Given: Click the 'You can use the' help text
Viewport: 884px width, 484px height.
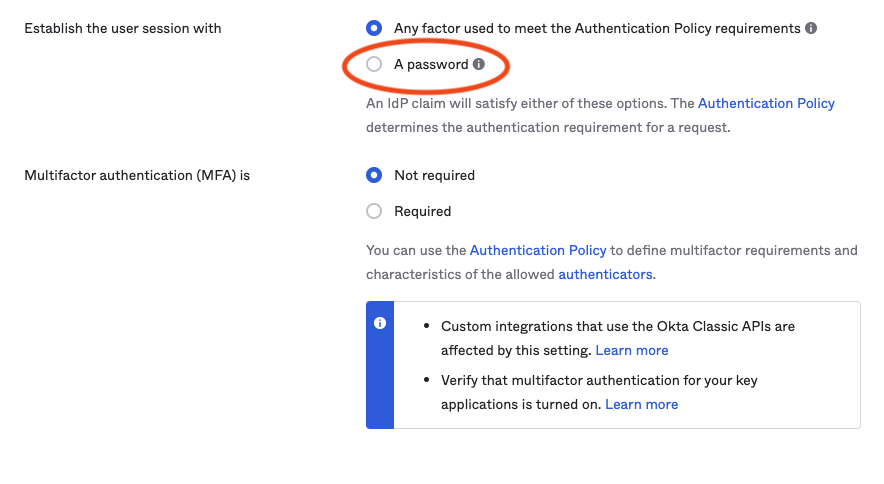Looking at the screenshot, I should coord(416,250).
